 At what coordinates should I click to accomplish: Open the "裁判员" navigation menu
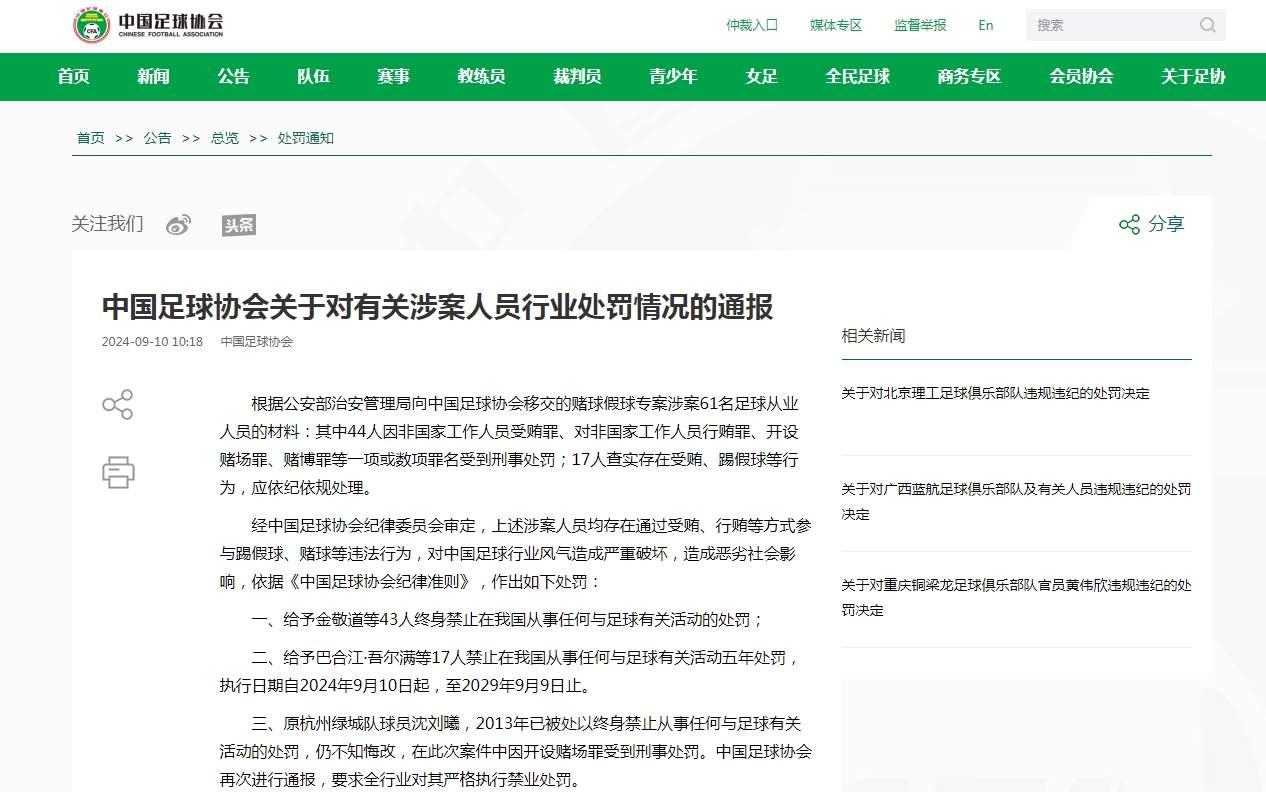(576, 77)
